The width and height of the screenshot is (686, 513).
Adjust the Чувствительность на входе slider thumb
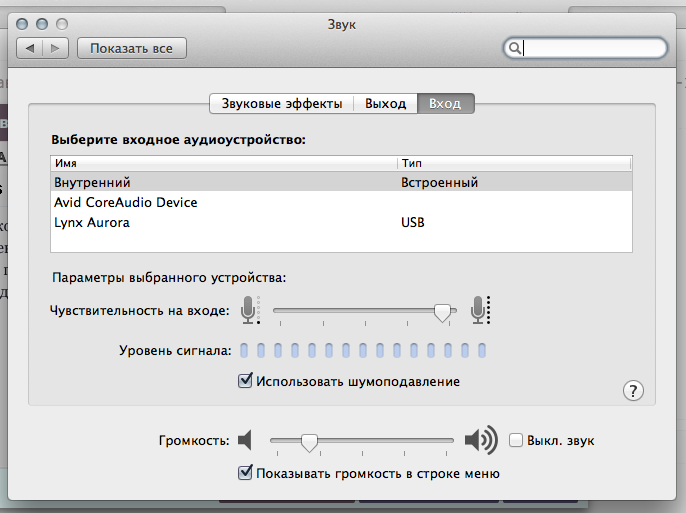[x=442, y=312]
